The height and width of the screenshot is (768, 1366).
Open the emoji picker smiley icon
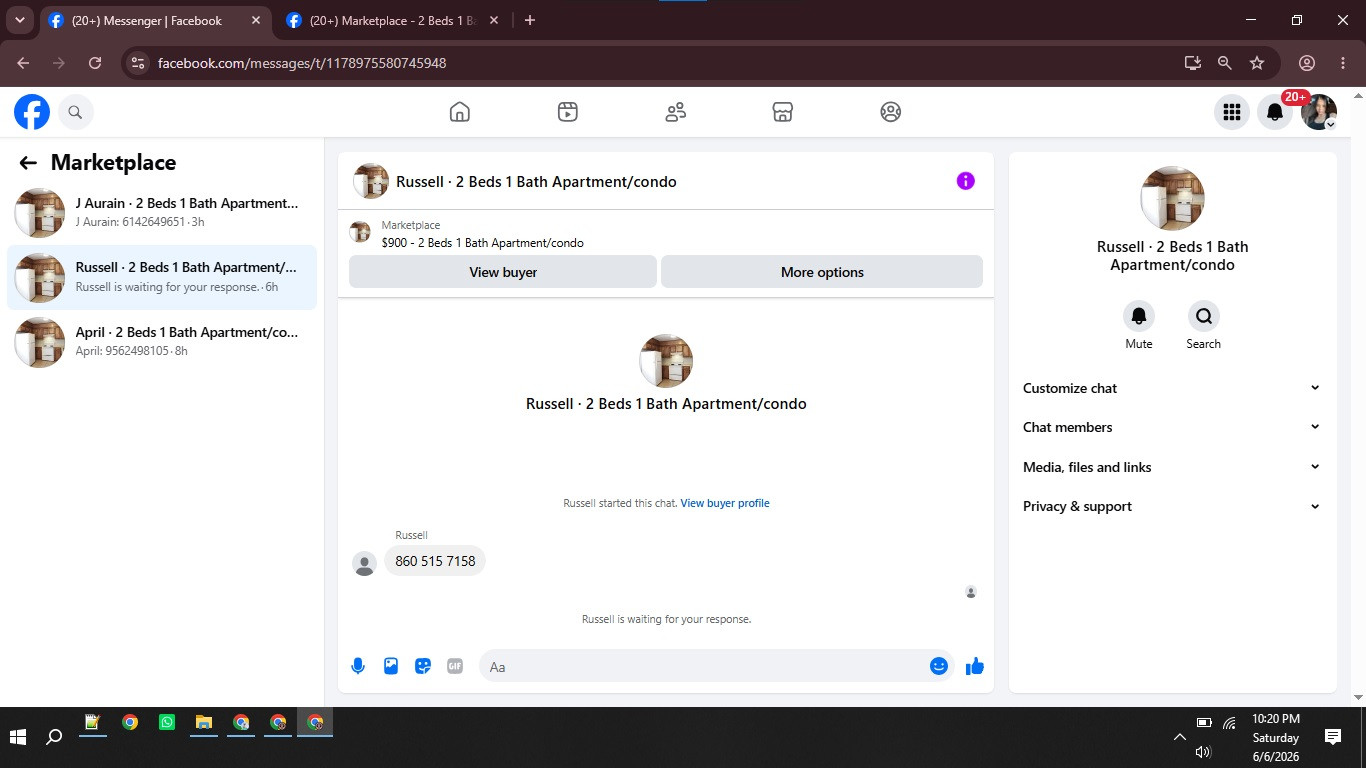coord(938,666)
